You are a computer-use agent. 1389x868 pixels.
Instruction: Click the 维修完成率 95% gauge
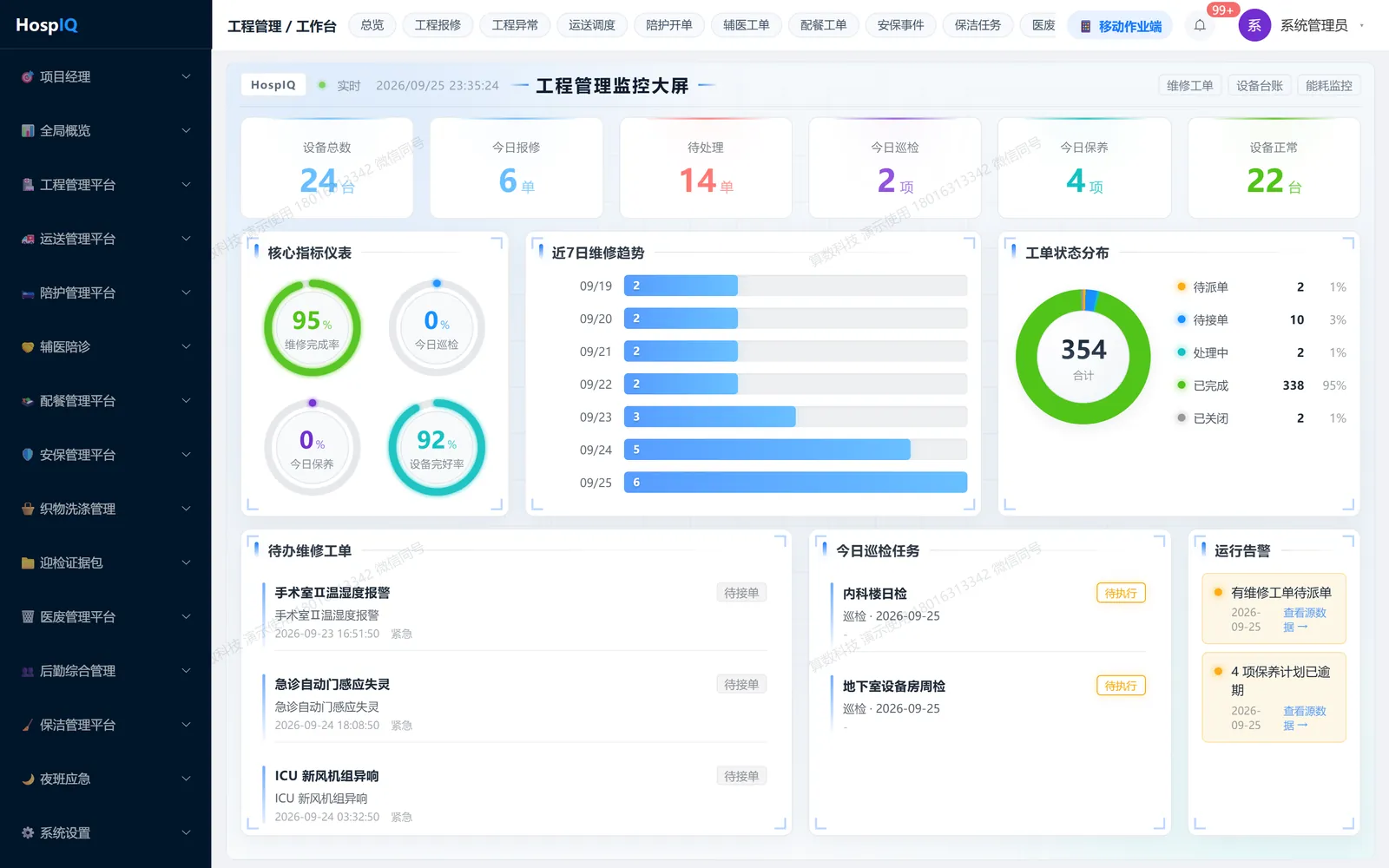313,328
